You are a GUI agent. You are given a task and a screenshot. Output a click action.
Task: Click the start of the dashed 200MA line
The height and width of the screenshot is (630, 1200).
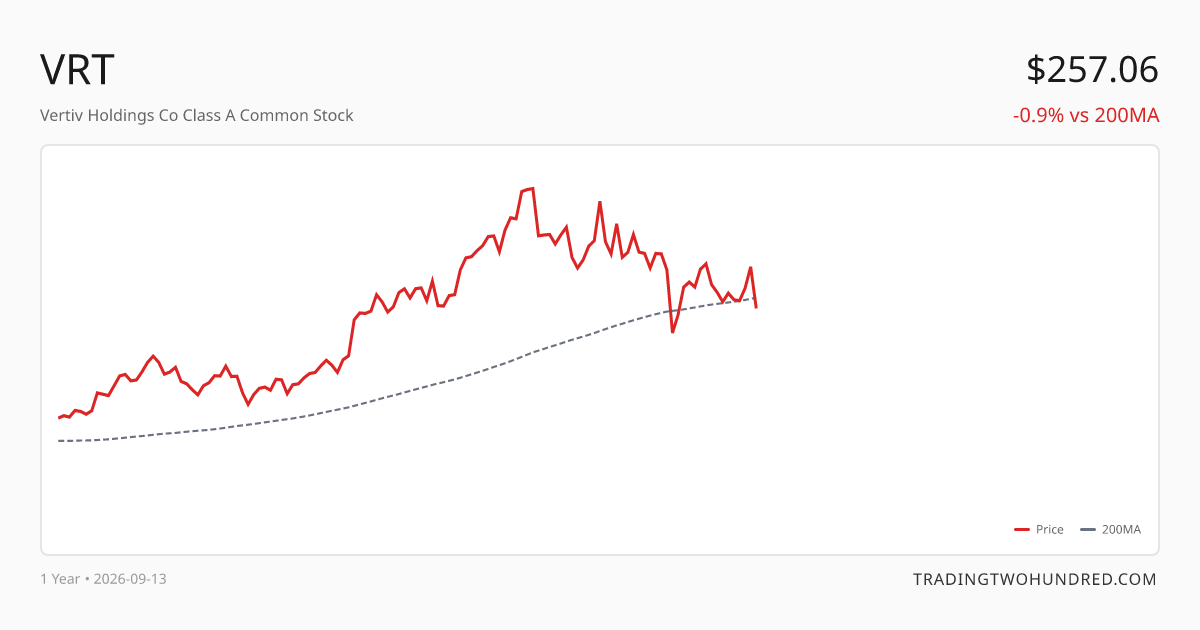[59, 441]
